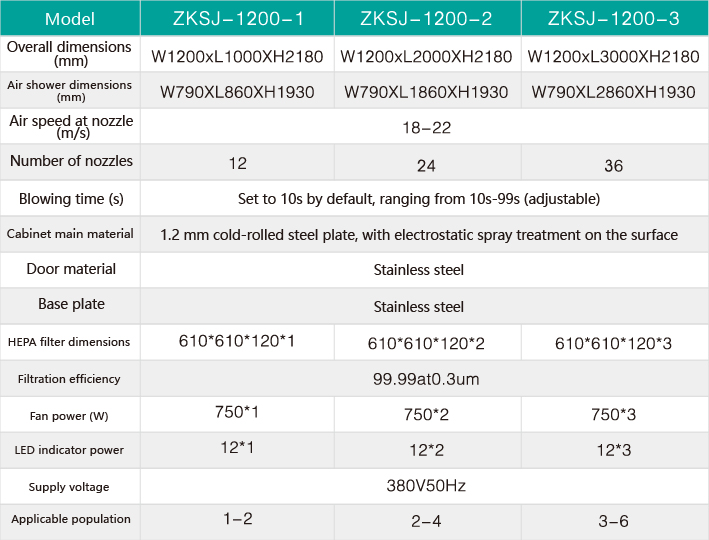Click the 12*2 LED power cell
709x540 pixels.
tap(426, 450)
